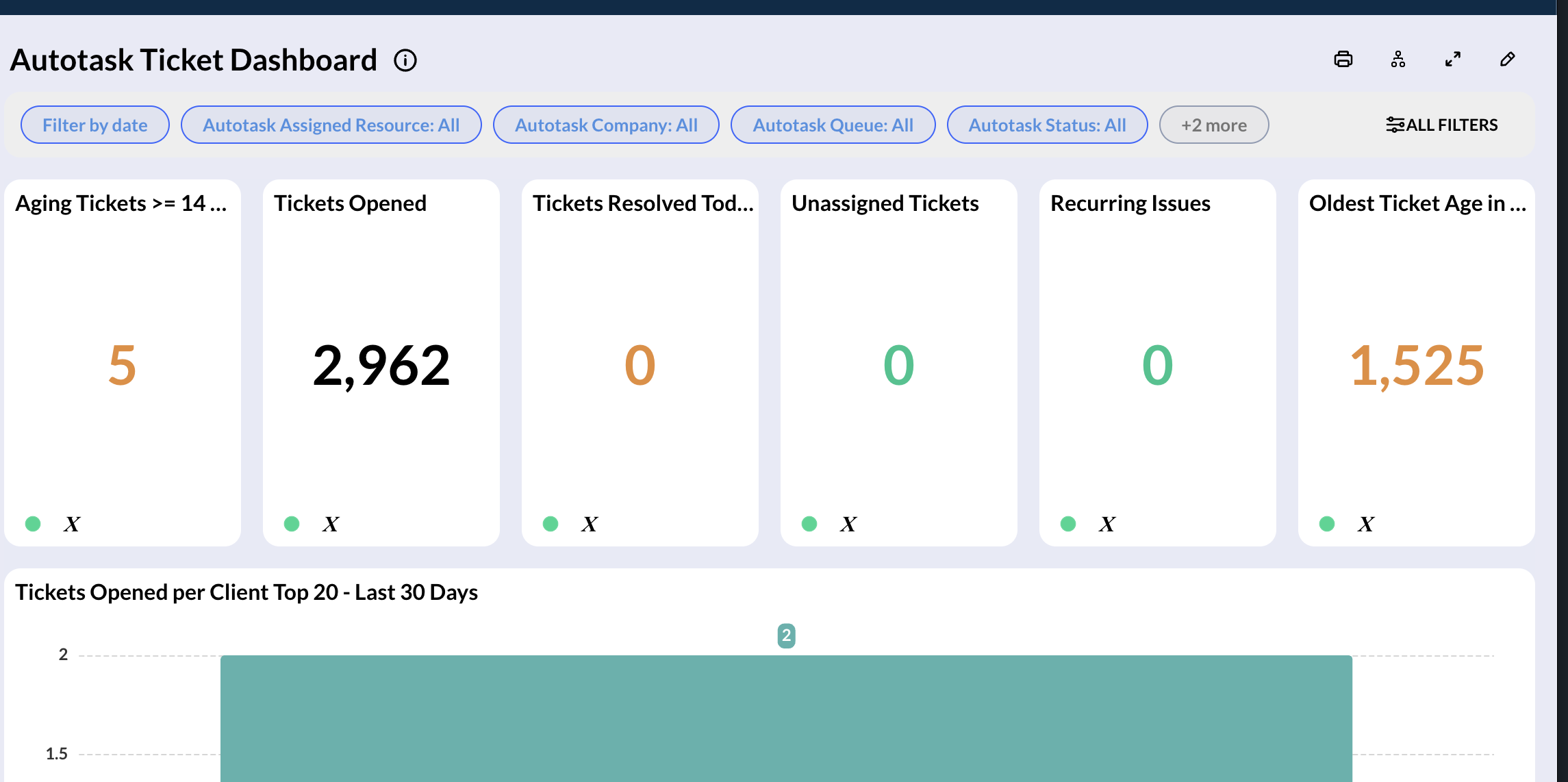This screenshot has height=782, width=1568.
Task: Click green status dot on Recurring Issues
Action: point(1068,524)
